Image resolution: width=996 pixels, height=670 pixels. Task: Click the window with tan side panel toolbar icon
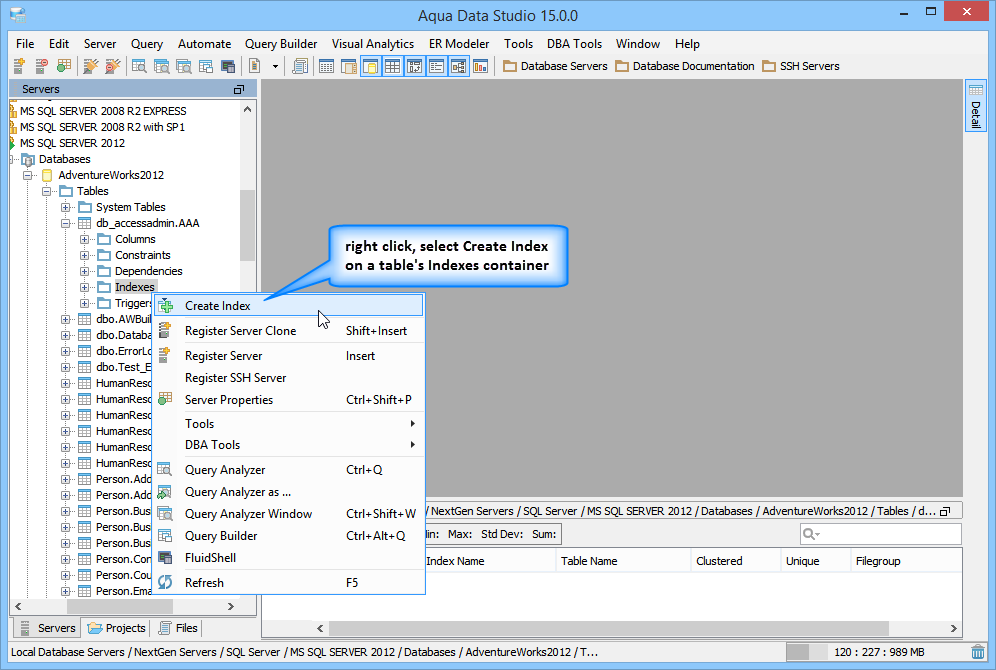pyautogui.click(x=349, y=65)
